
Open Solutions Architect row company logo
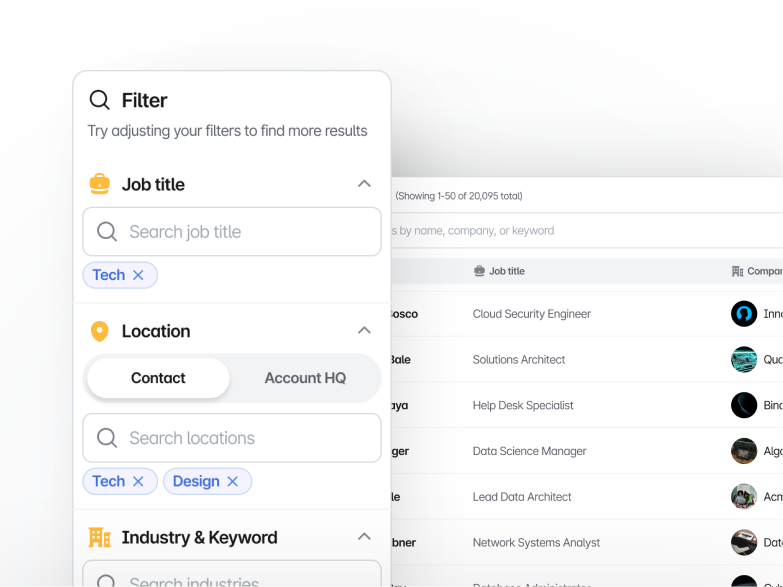pyautogui.click(x=744, y=360)
